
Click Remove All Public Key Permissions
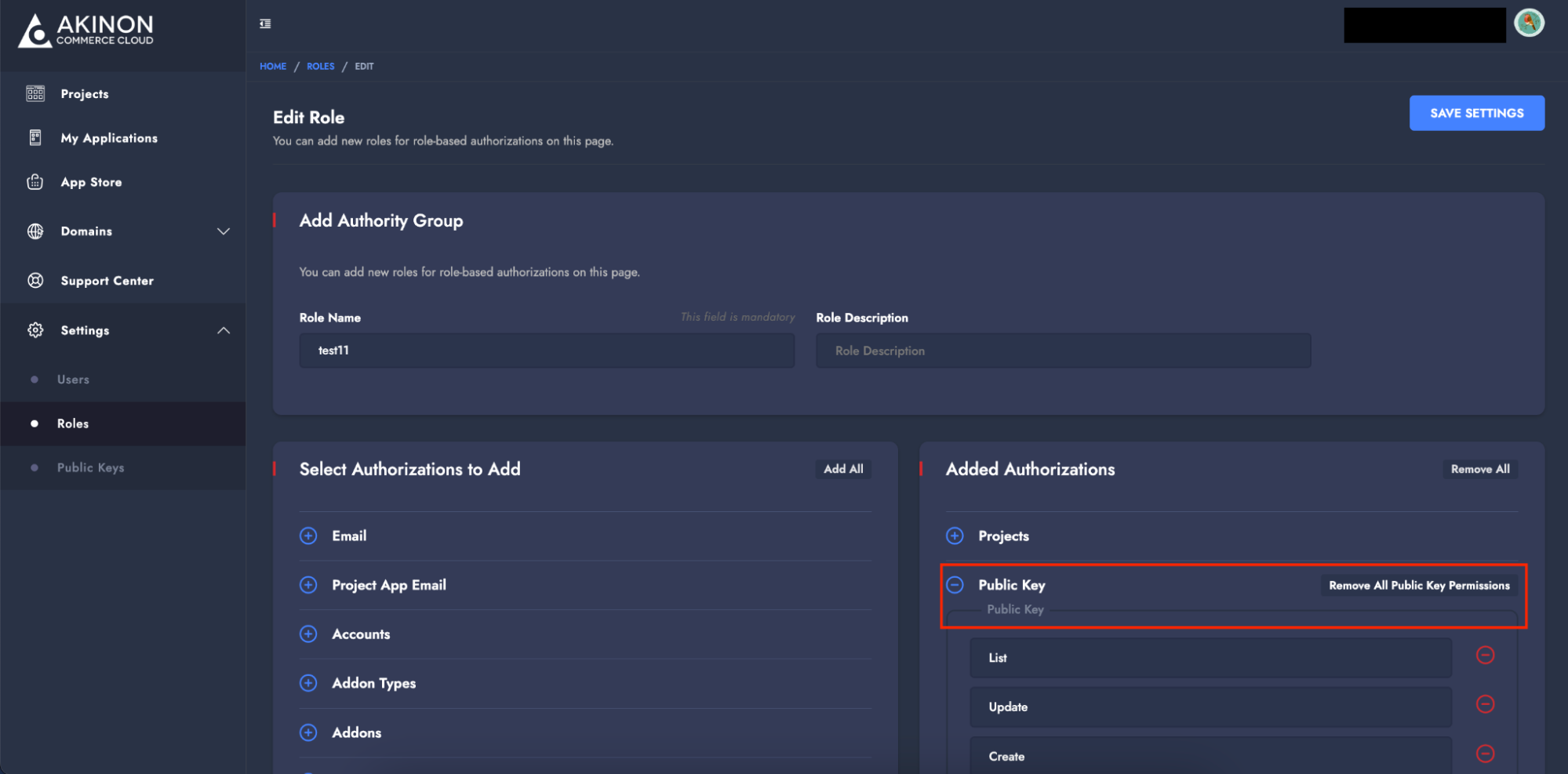[x=1418, y=586]
